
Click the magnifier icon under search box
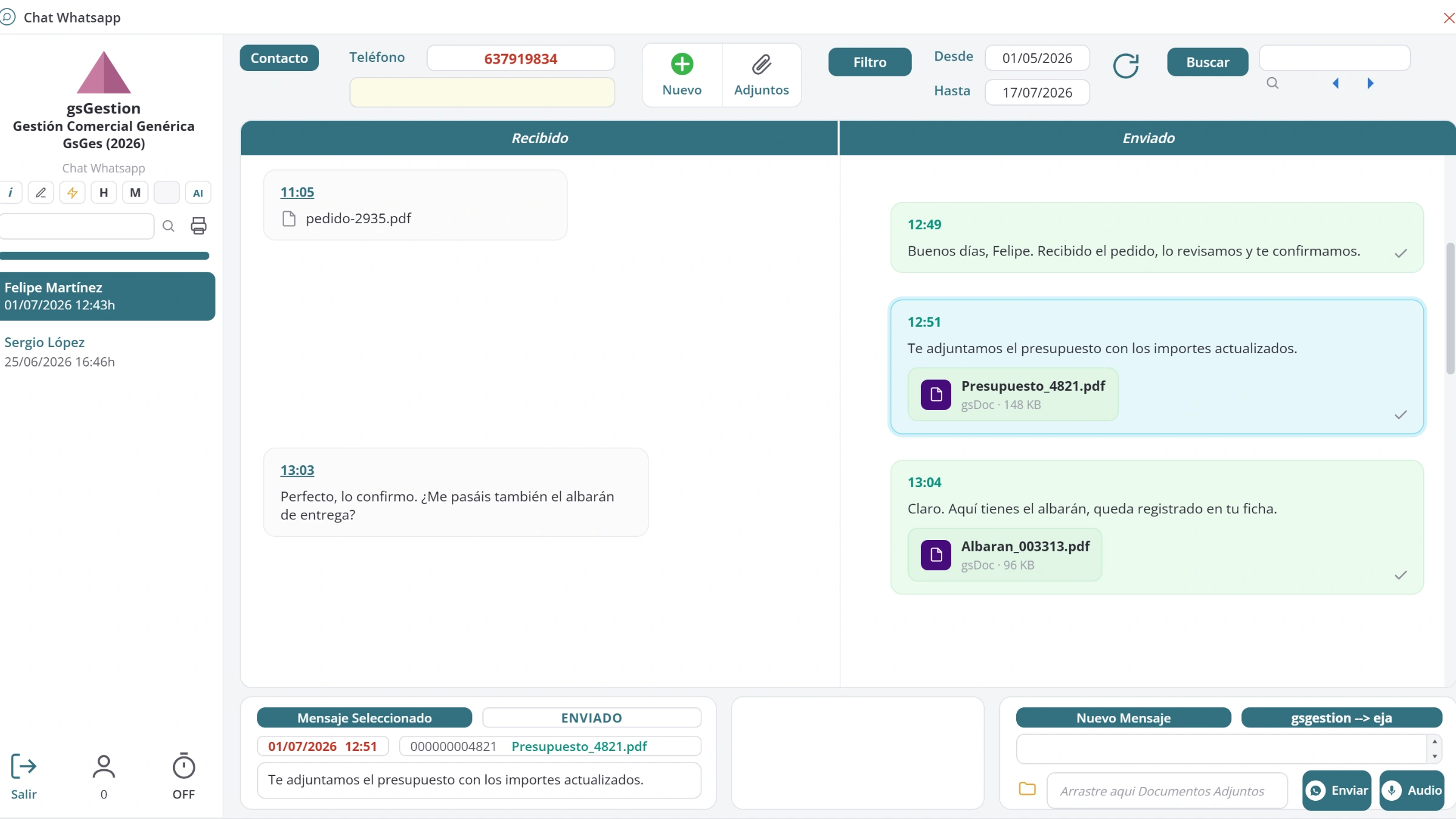1273,84
